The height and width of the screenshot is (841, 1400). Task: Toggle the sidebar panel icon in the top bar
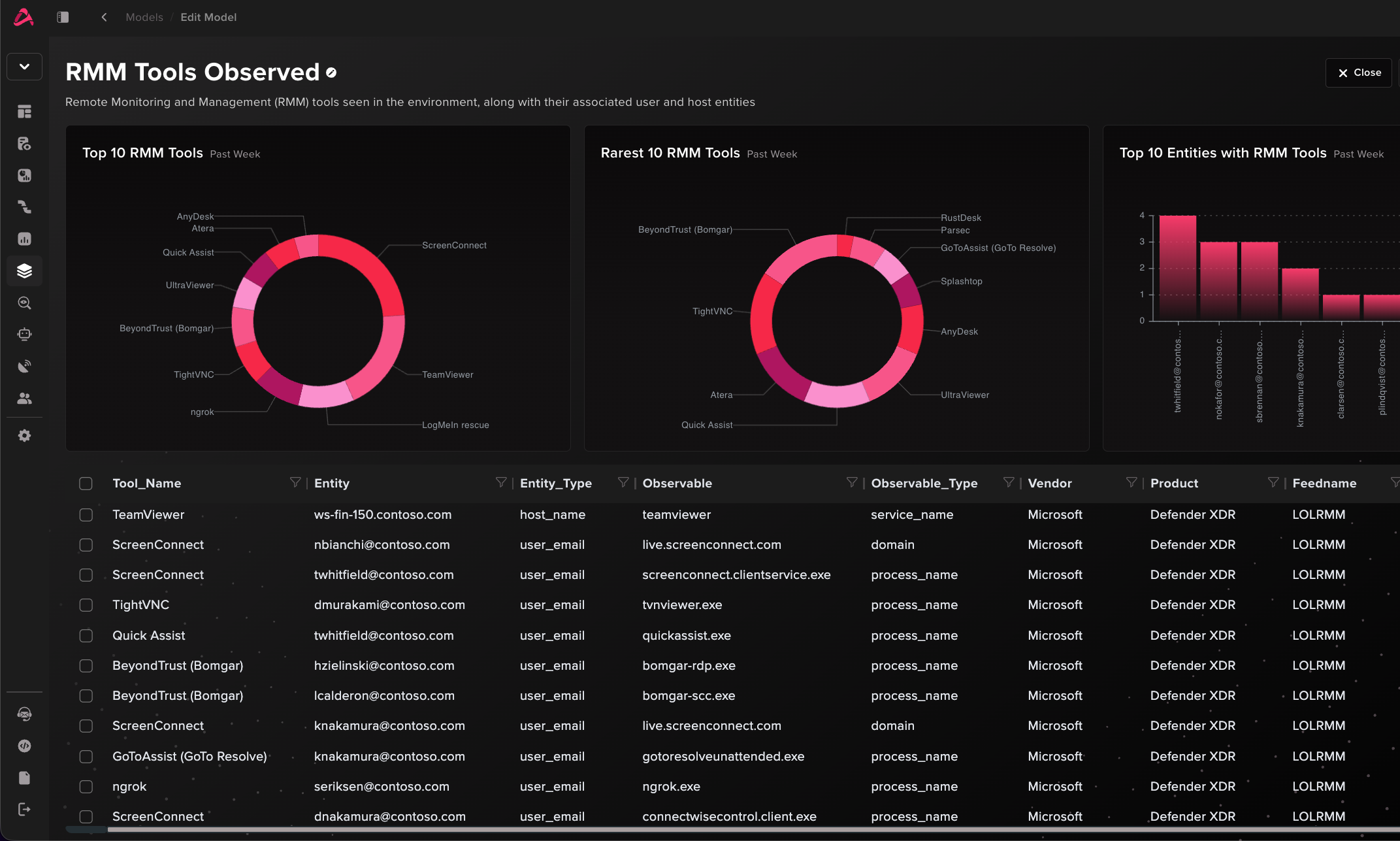click(x=63, y=17)
